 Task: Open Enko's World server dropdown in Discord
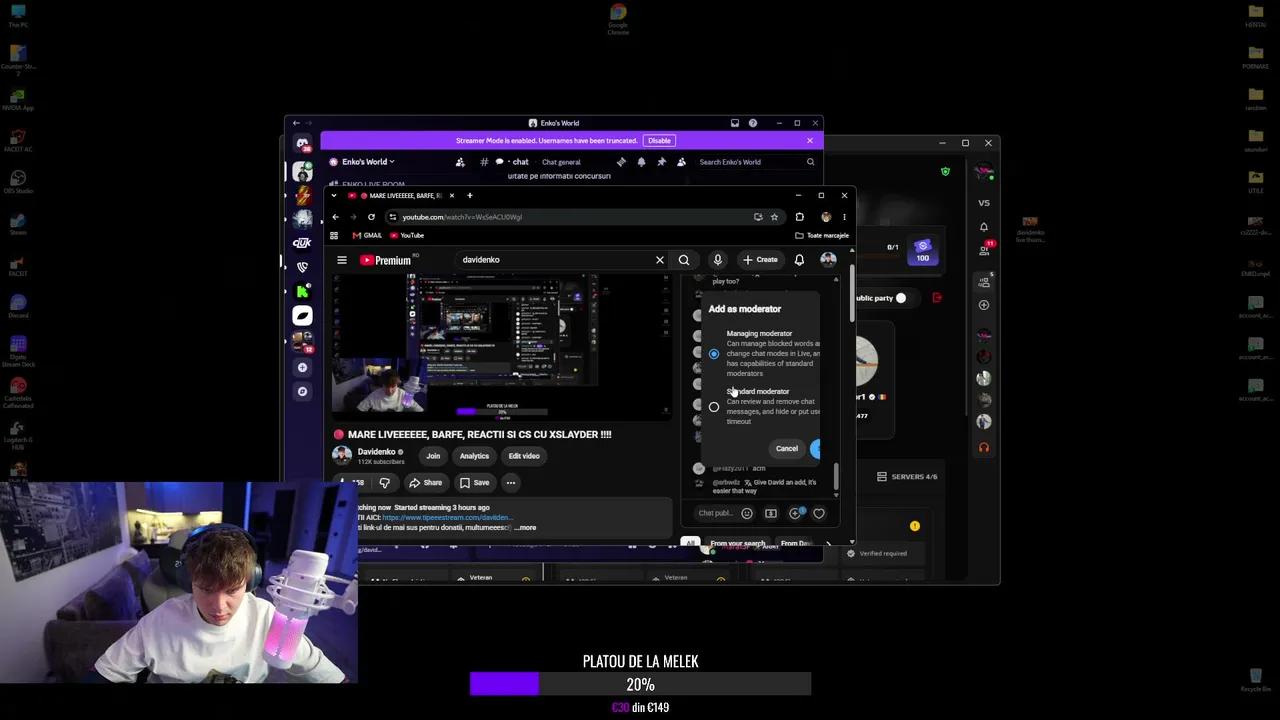pos(368,162)
